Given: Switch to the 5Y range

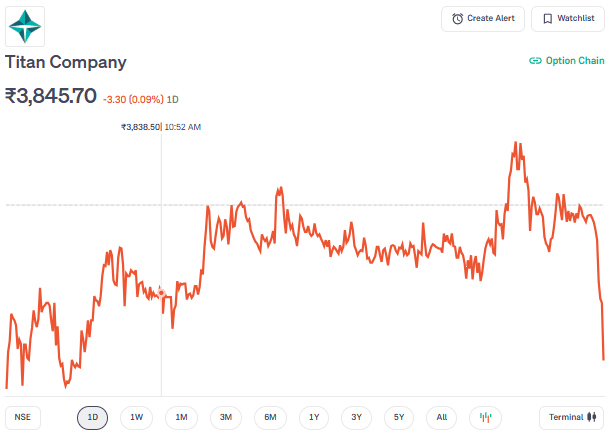Looking at the screenshot, I should coord(399,417).
